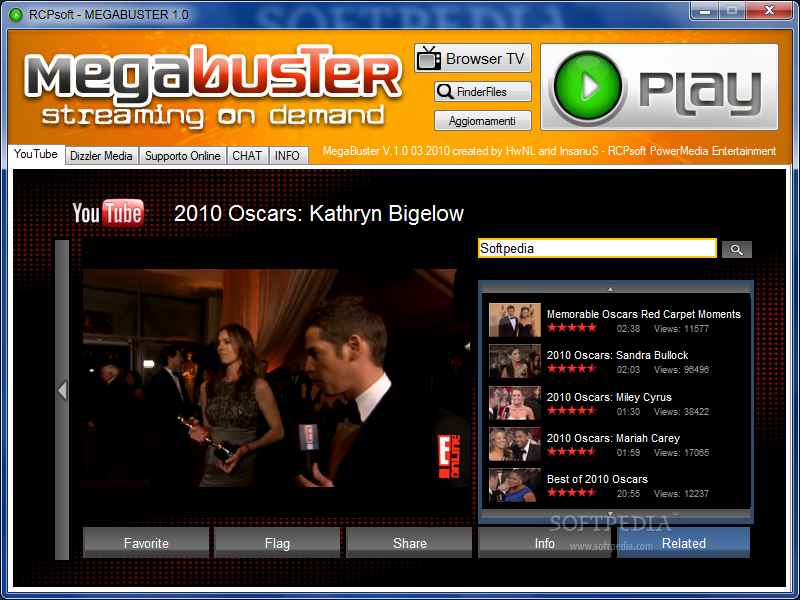This screenshot has height=600, width=800.
Task: Click the YouTube logo
Action: click(108, 213)
